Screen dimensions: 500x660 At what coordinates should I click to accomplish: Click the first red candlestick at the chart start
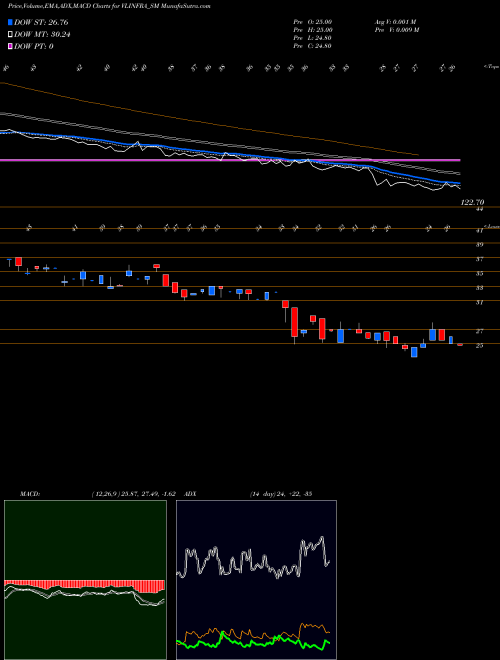19,261
